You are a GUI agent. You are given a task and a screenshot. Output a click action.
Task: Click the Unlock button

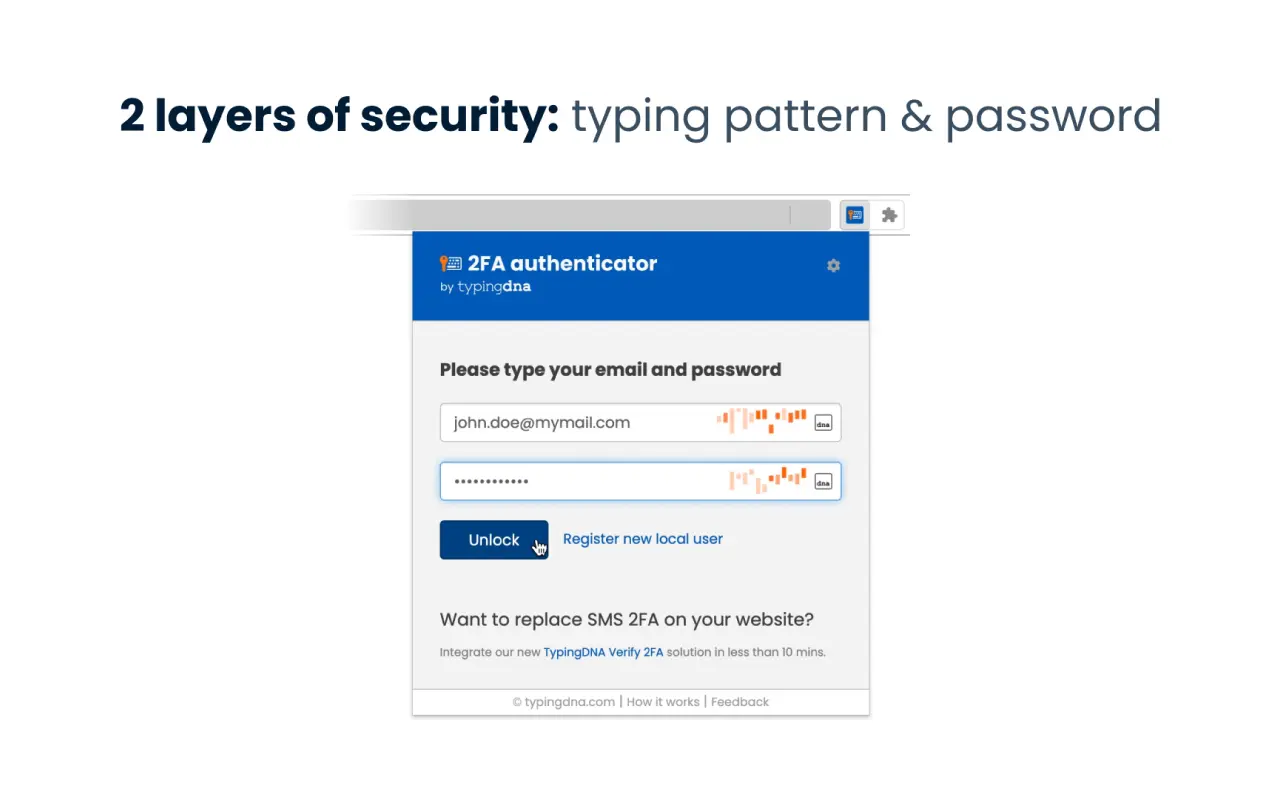tap(494, 540)
